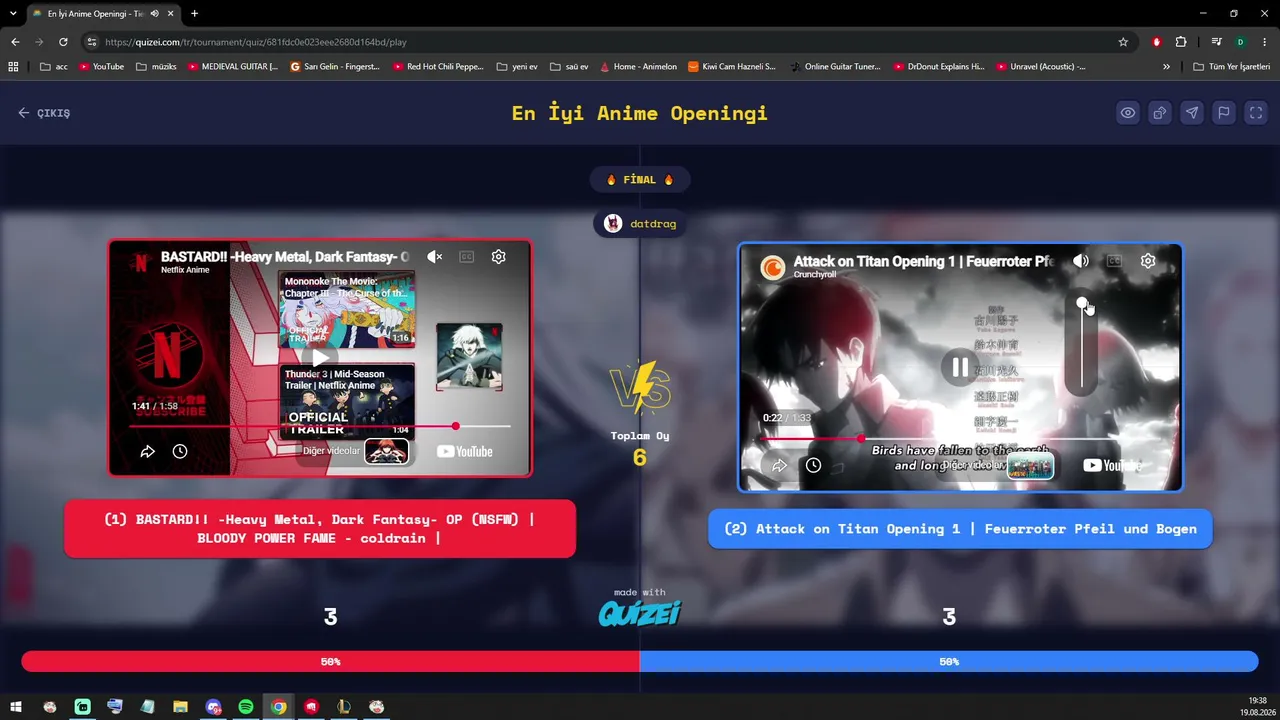Open the MEDIEVAL GUITAR bookmark
1280x720 pixels.
(x=233, y=67)
